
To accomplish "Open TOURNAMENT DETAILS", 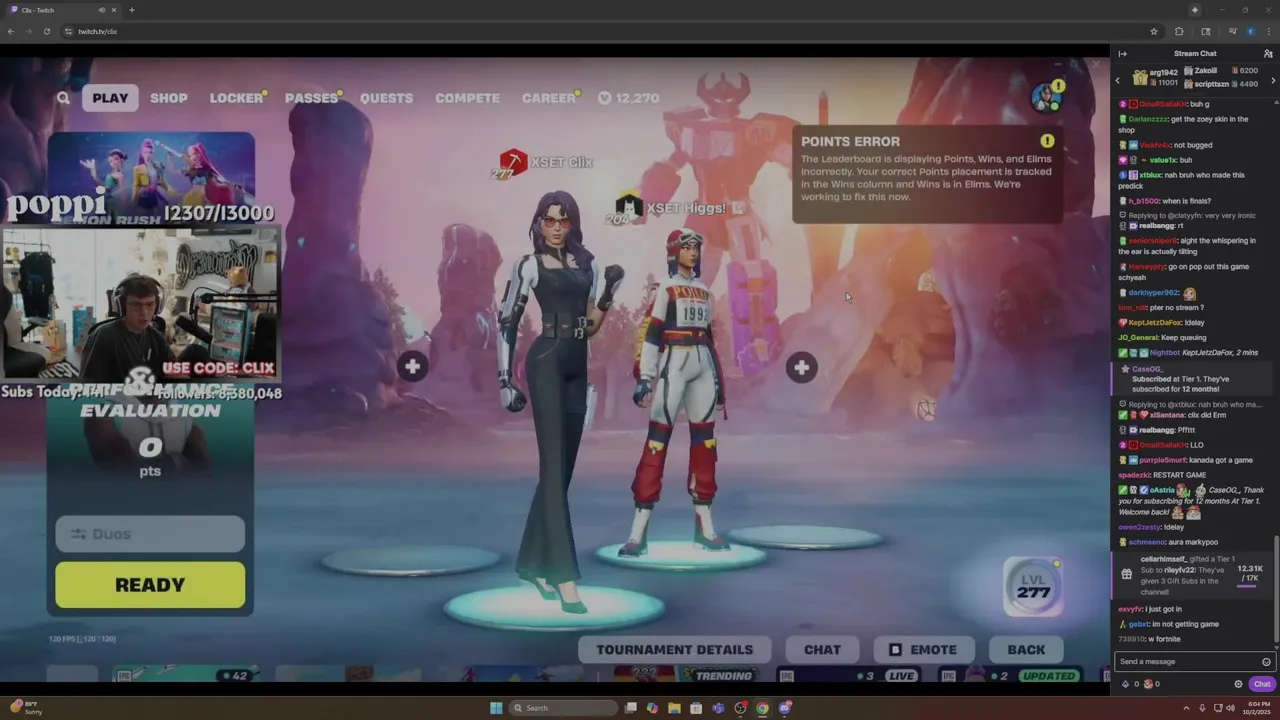I will click(x=675, y=649).
